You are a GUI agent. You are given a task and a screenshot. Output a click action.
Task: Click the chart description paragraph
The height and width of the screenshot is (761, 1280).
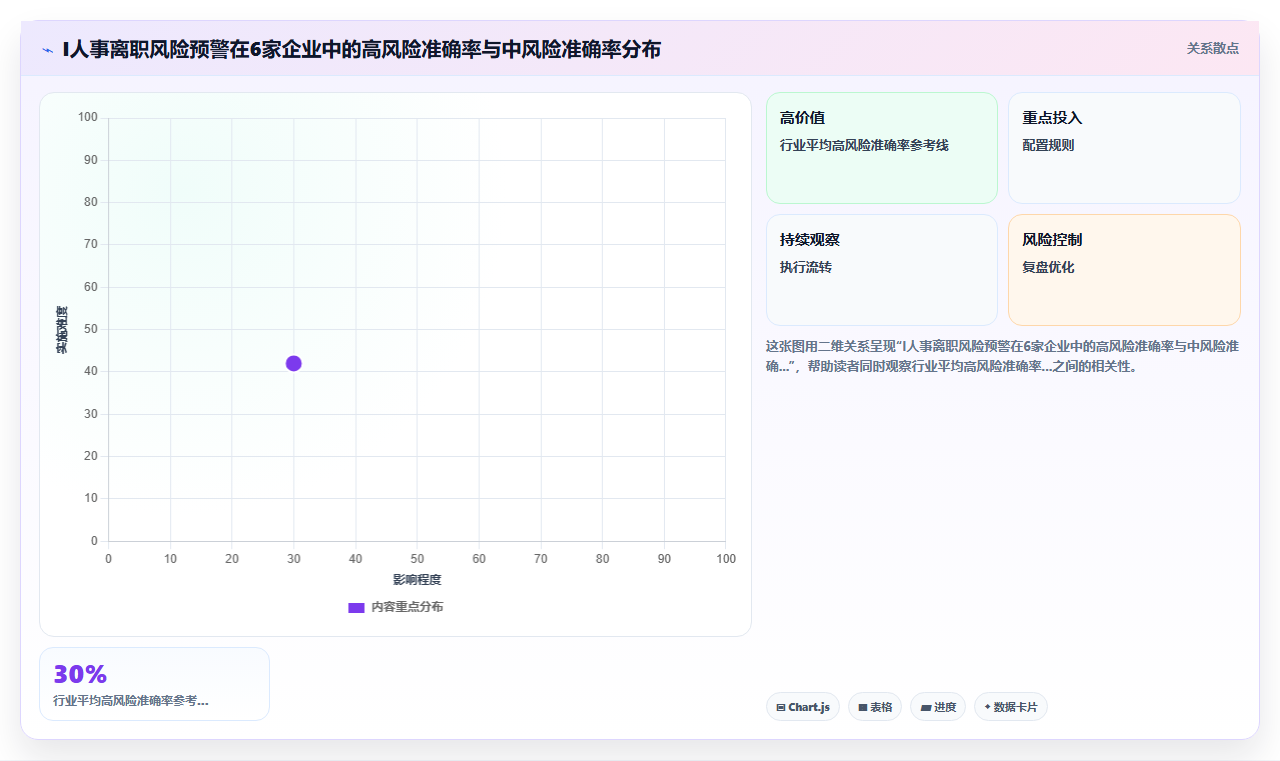[x=1003, y=356]
